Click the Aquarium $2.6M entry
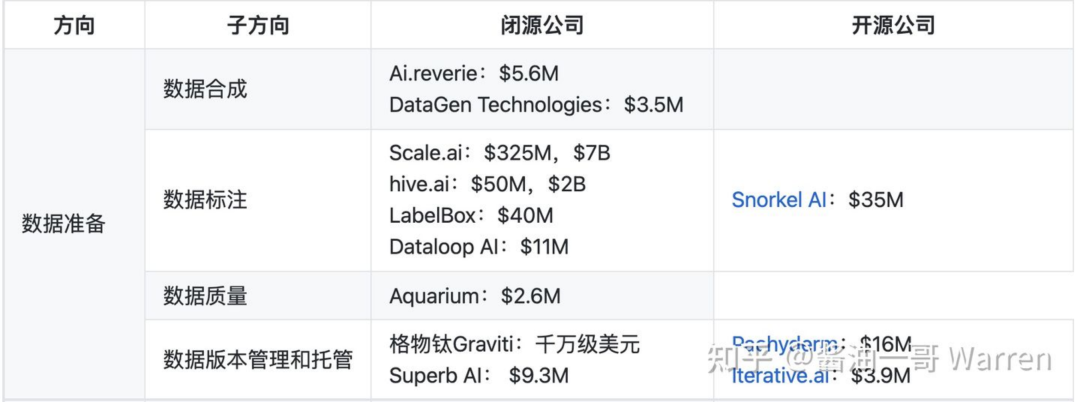Screen dimensions: 1080x402 pos(475,296)
